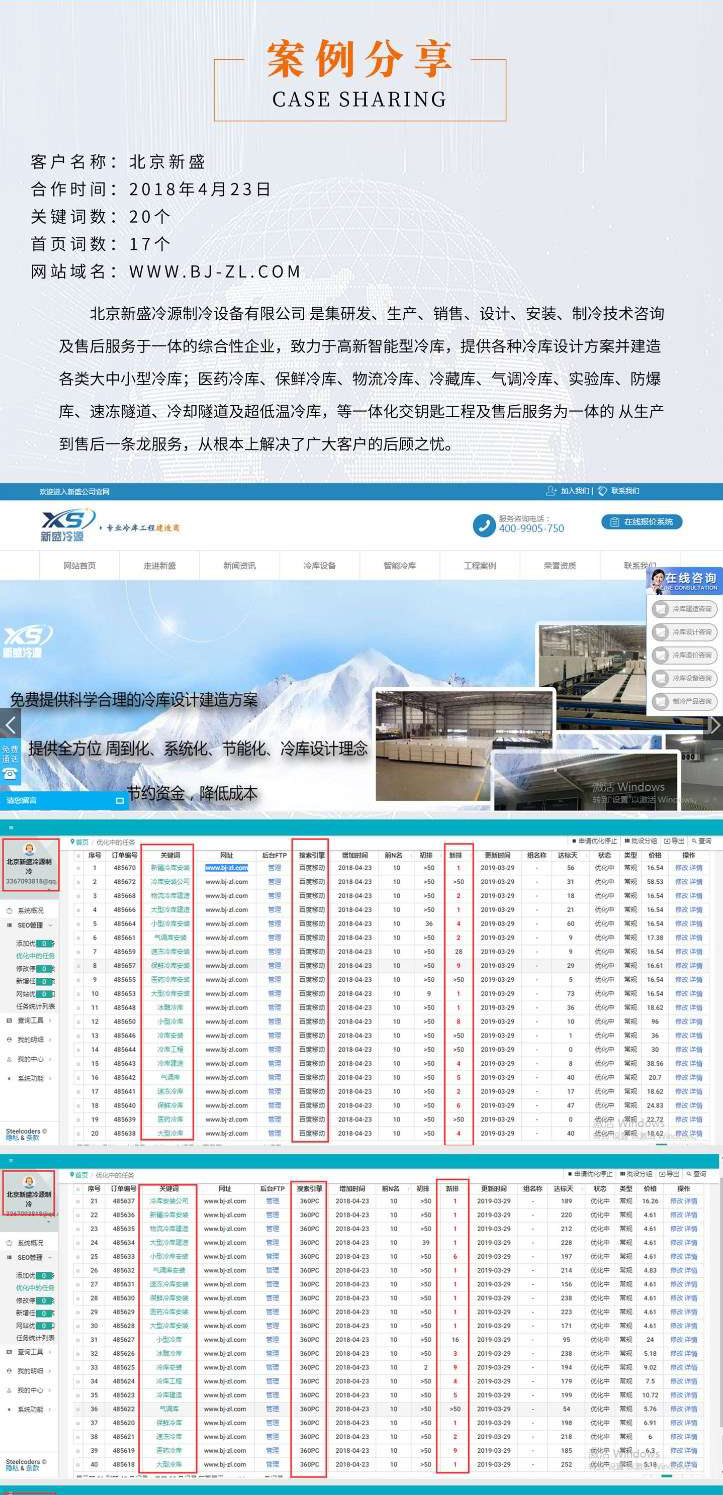Click www.bj-zl.com URL in order 485670 row

pos(226,868)
